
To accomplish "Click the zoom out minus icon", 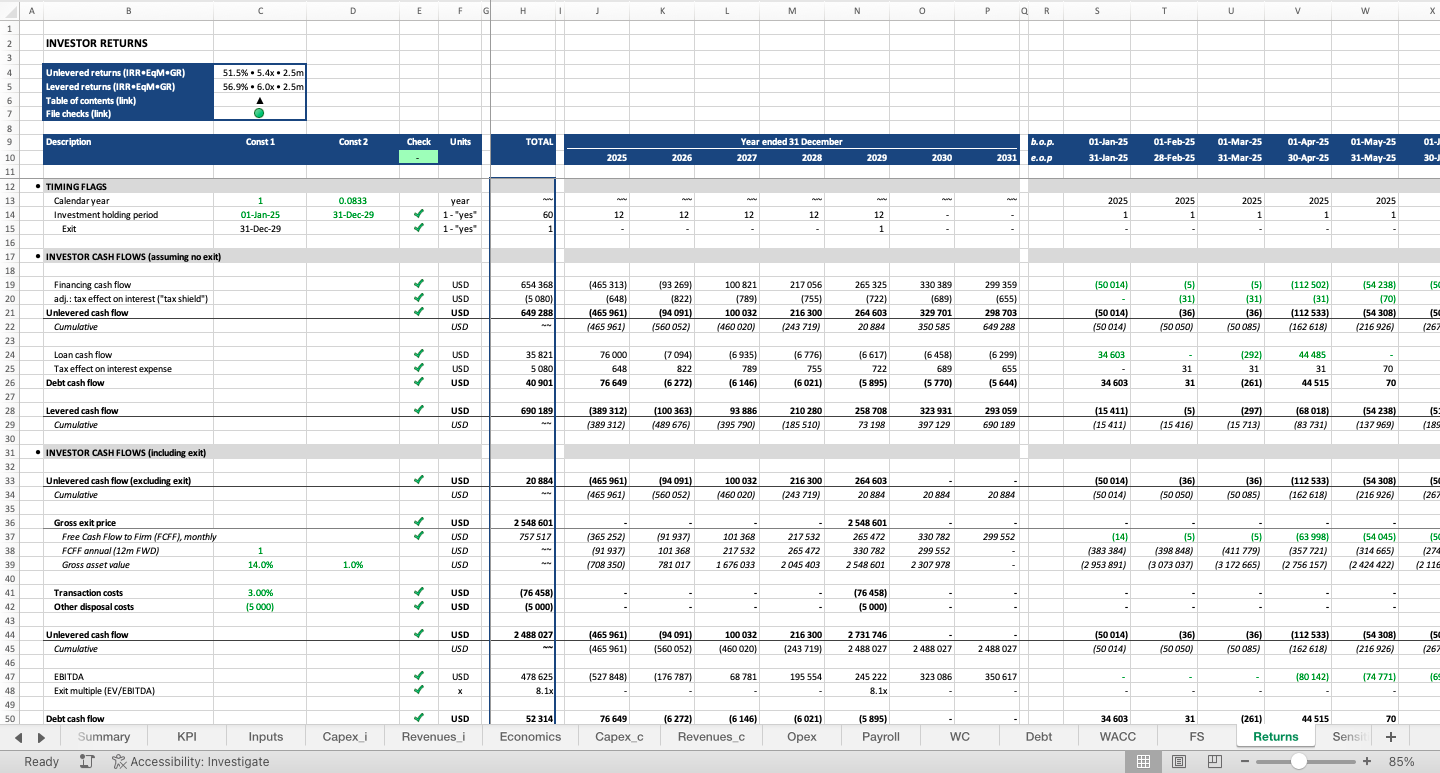I will tap(1246, 761).
